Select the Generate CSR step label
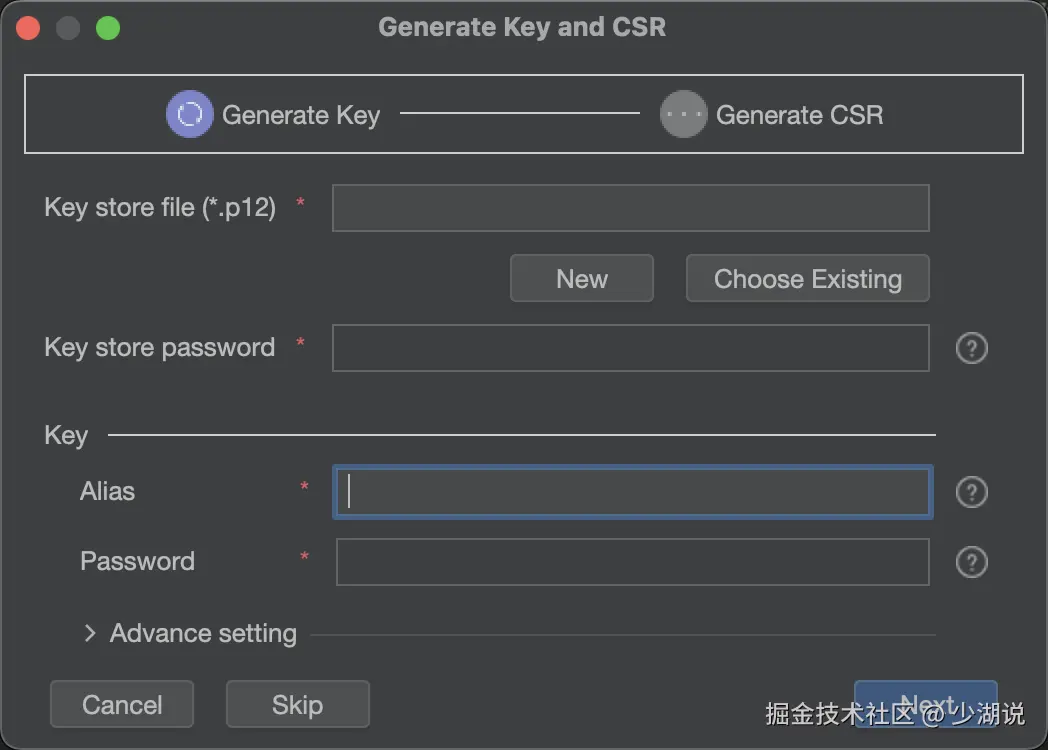The image size is (1048, 750). (800, 115)
